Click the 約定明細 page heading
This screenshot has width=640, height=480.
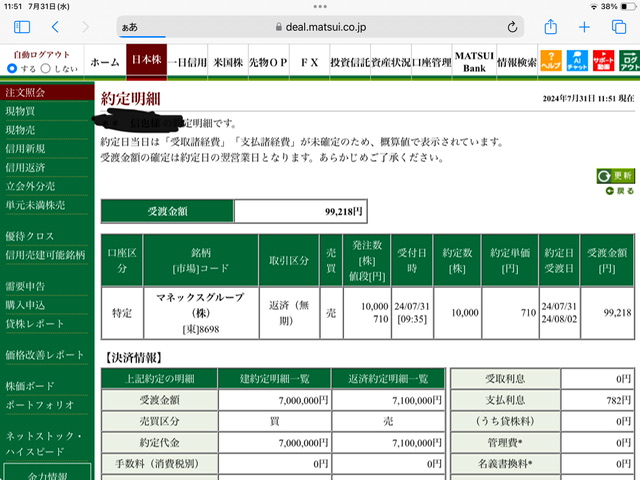[x=131, y=98]
